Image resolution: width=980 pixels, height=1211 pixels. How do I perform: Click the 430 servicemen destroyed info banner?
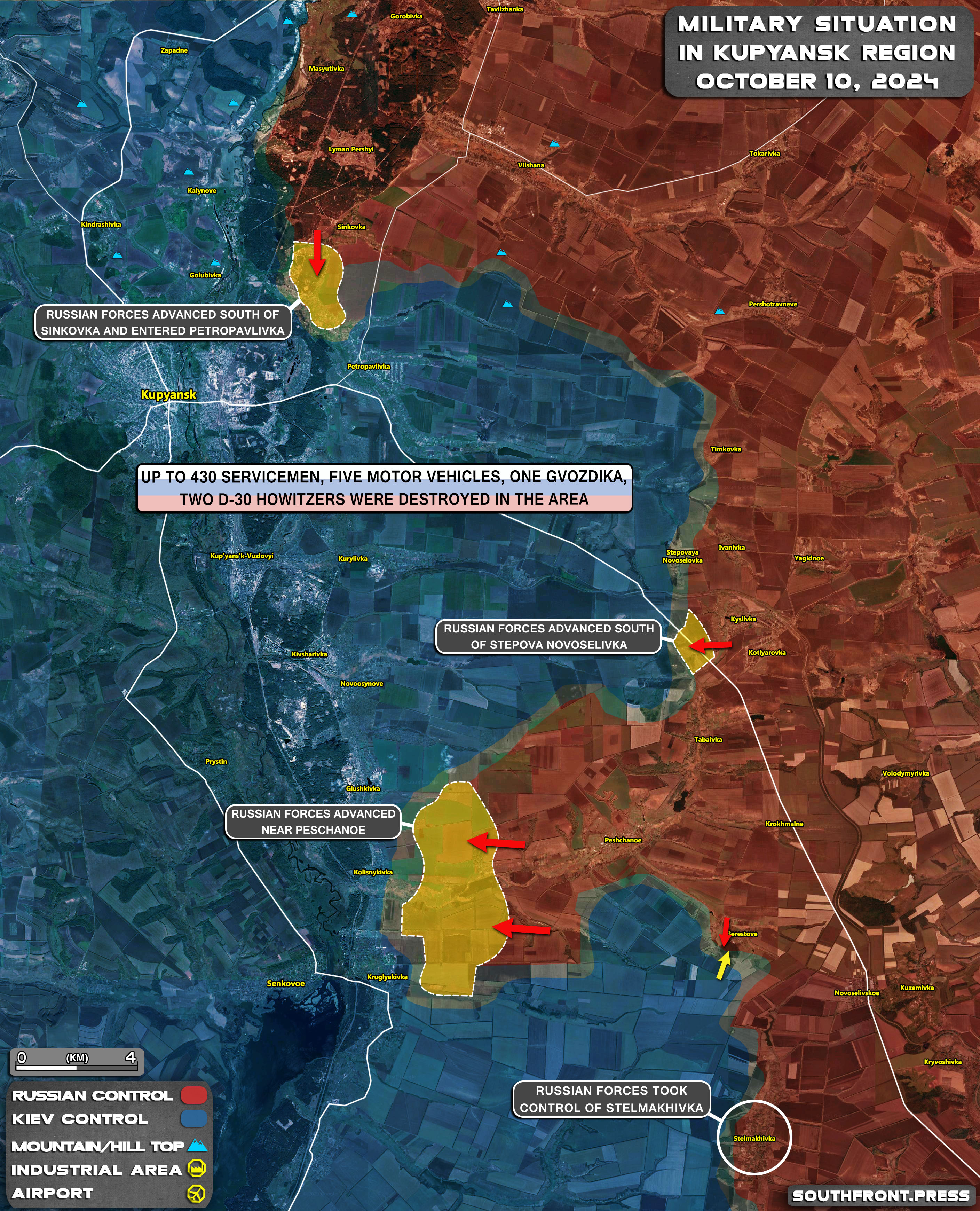[x=384, y=488]
